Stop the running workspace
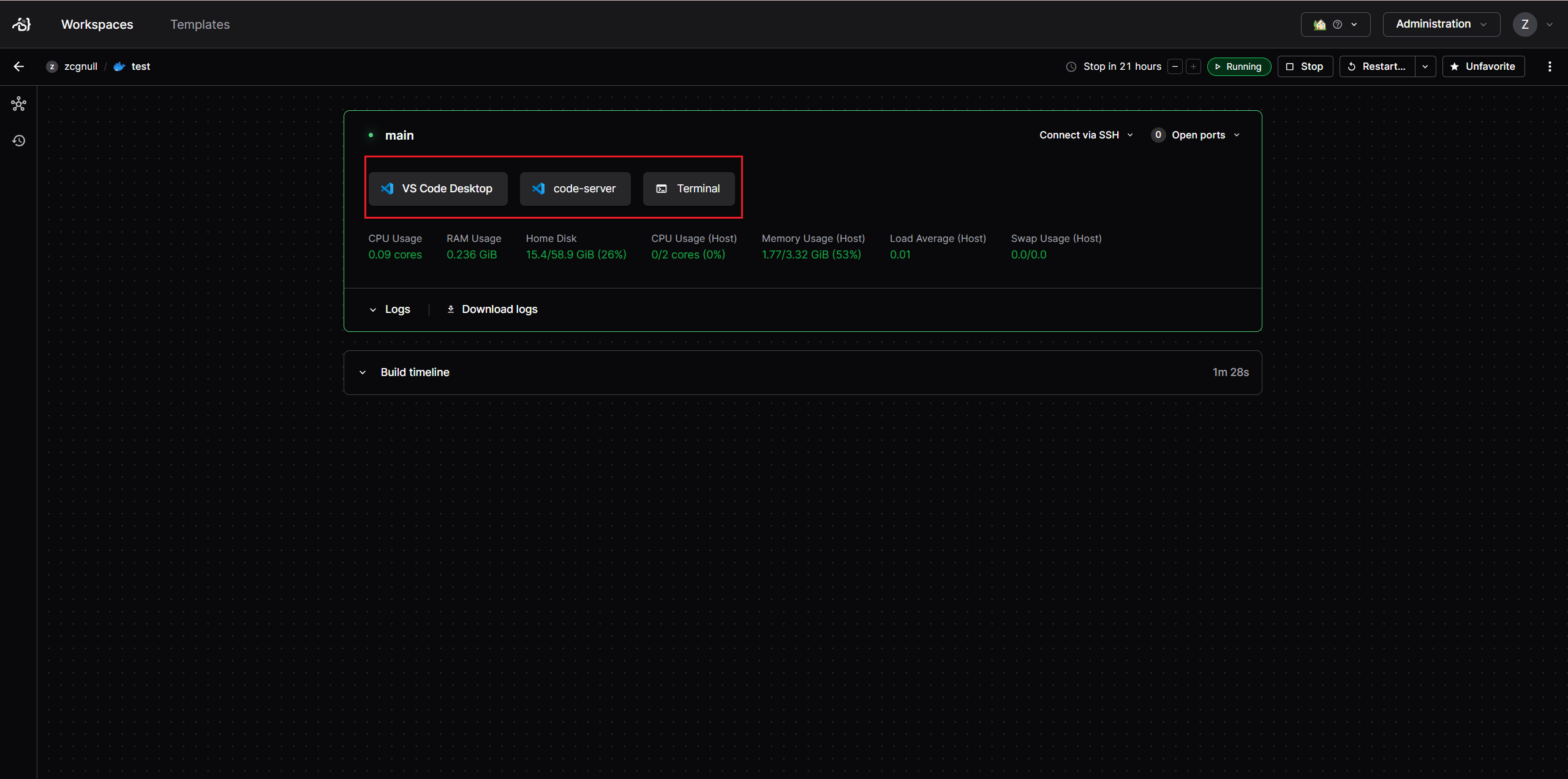 pos(1305,66)
